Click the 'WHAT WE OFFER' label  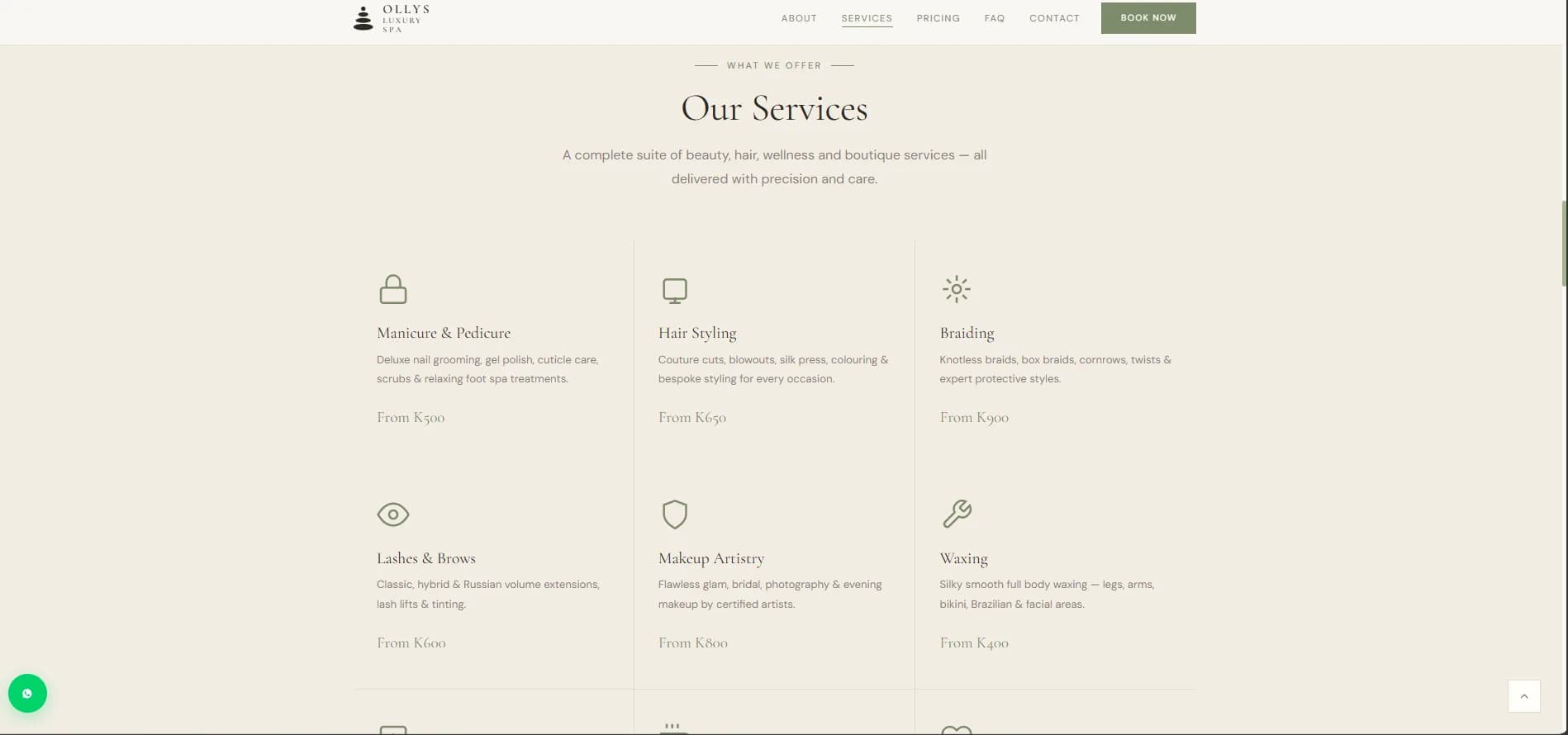774,65
